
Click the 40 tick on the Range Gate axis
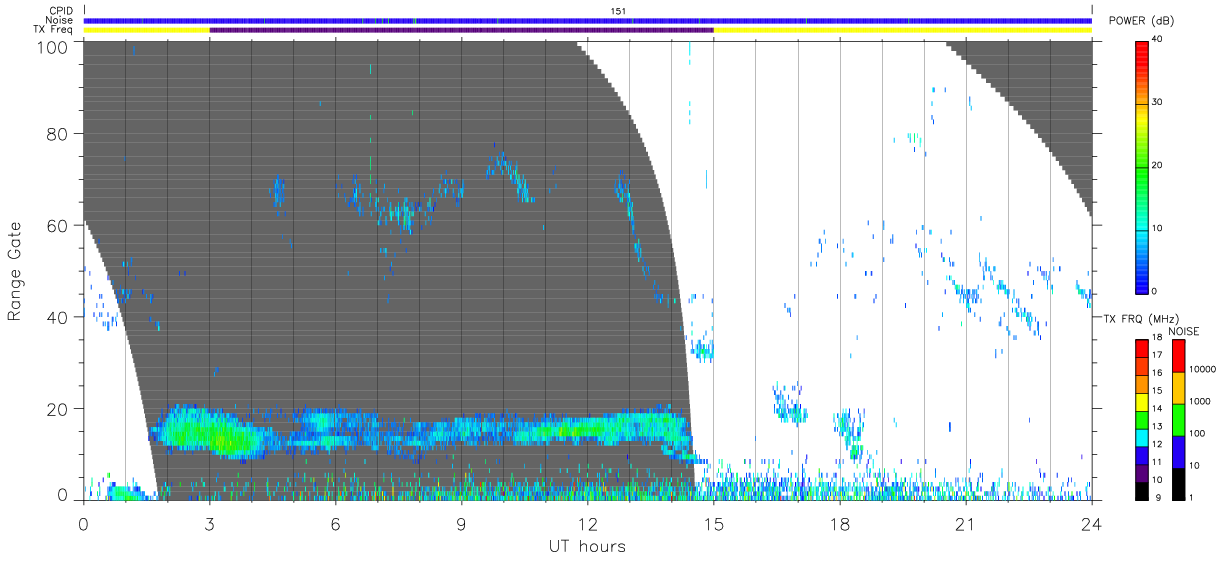point(59,318)
